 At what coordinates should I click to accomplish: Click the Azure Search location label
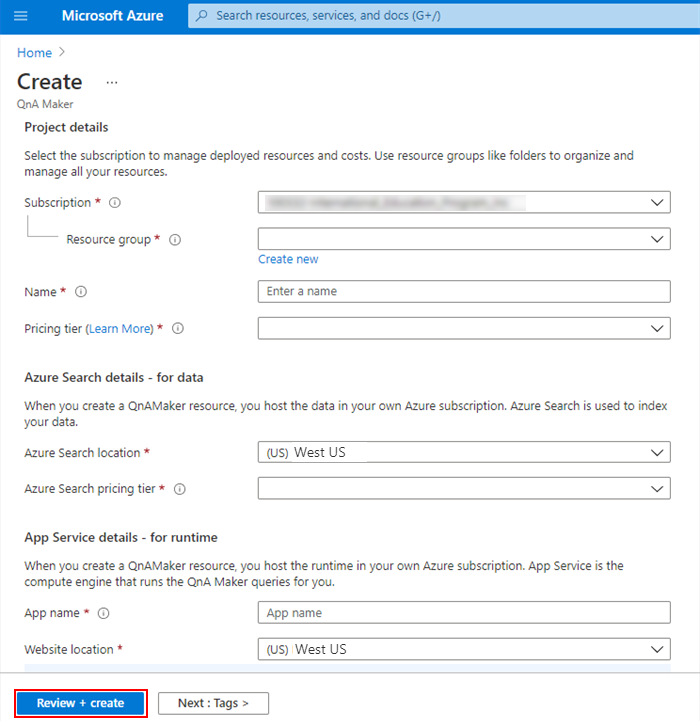pos(82,453)
